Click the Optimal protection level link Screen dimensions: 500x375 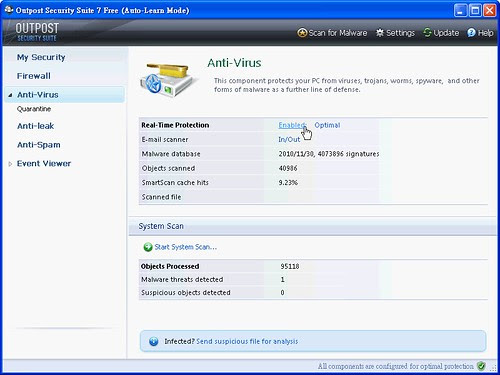(327, 125)
